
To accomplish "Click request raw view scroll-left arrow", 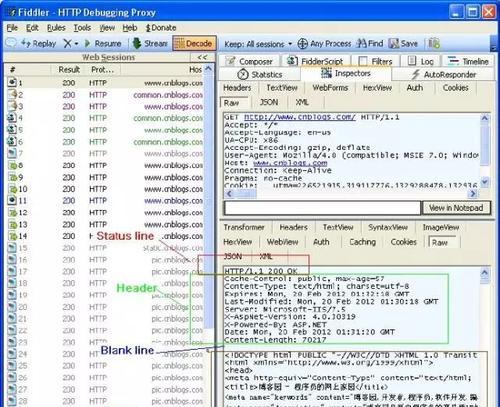I will pos(229,193).
